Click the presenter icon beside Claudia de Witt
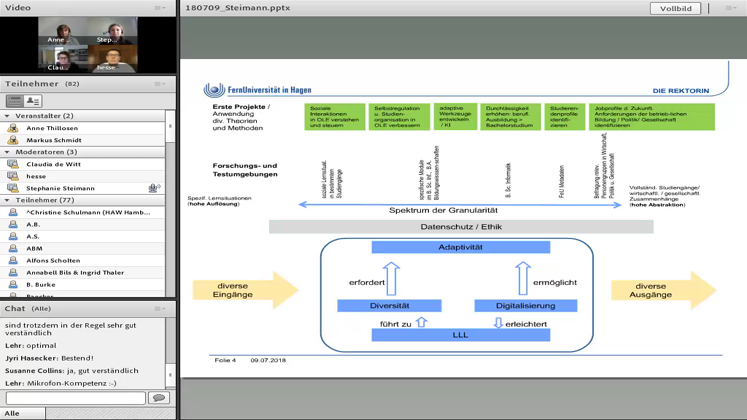747x420 pixels. pyautogui.click(x=13, y=164)
